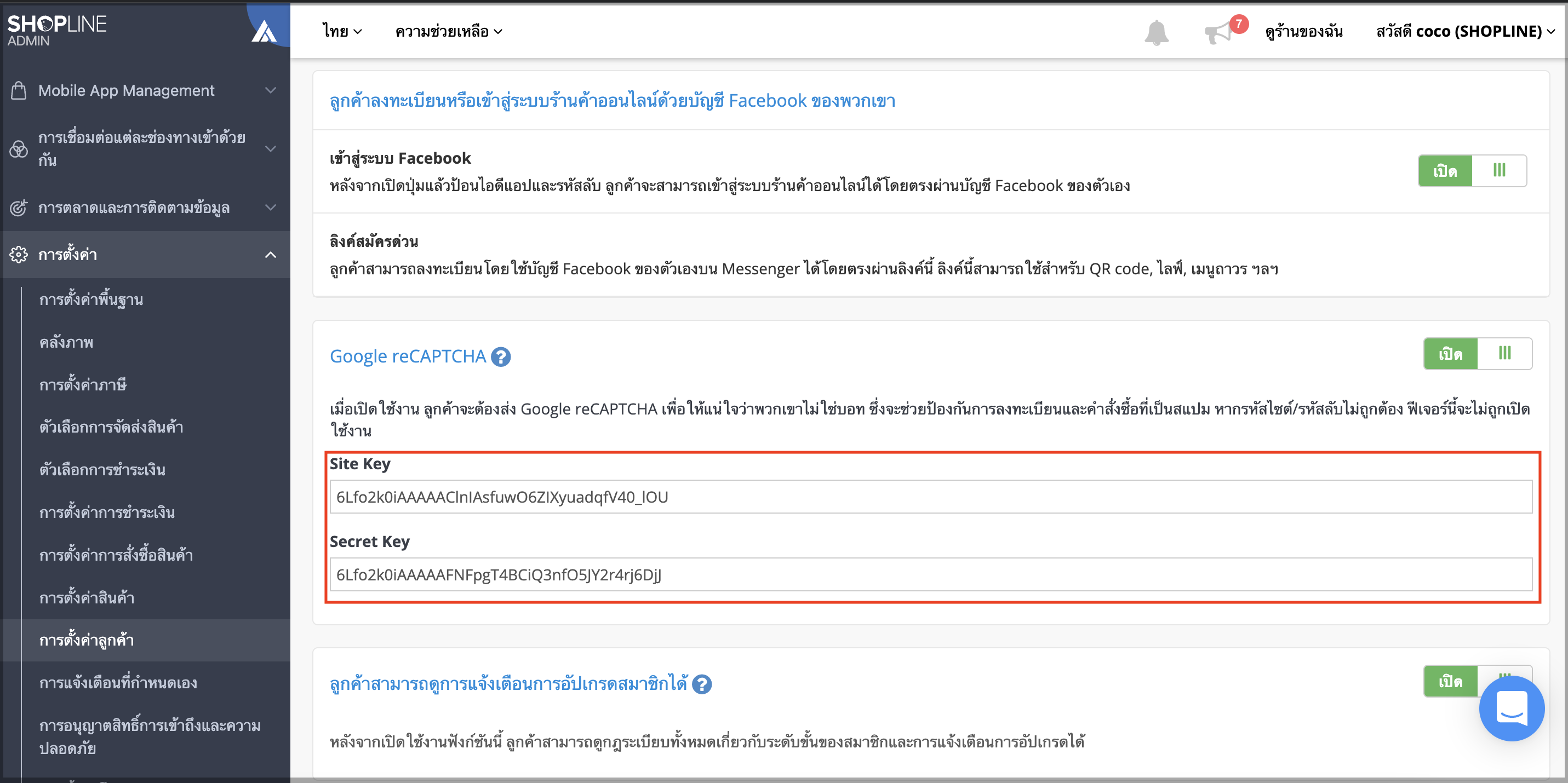Click the เข้าสู่ระบบ Facebook label

[400, 158]
